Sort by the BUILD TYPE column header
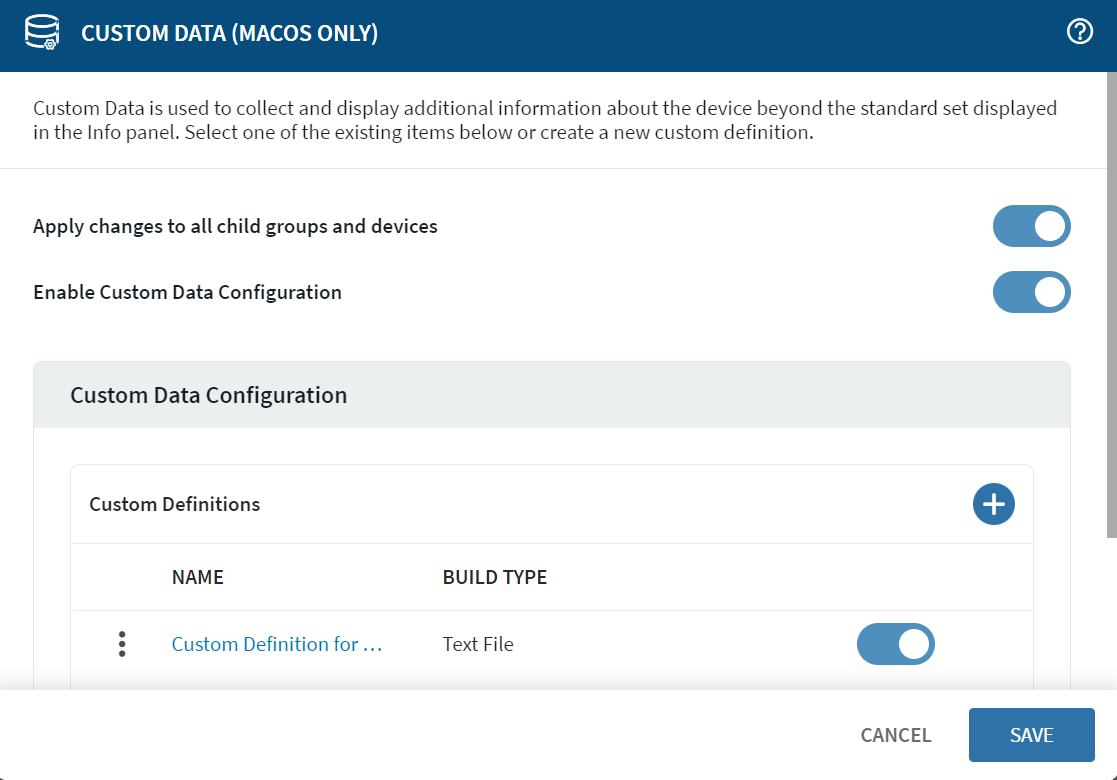 pyautogui.click(x=494, y=577)
